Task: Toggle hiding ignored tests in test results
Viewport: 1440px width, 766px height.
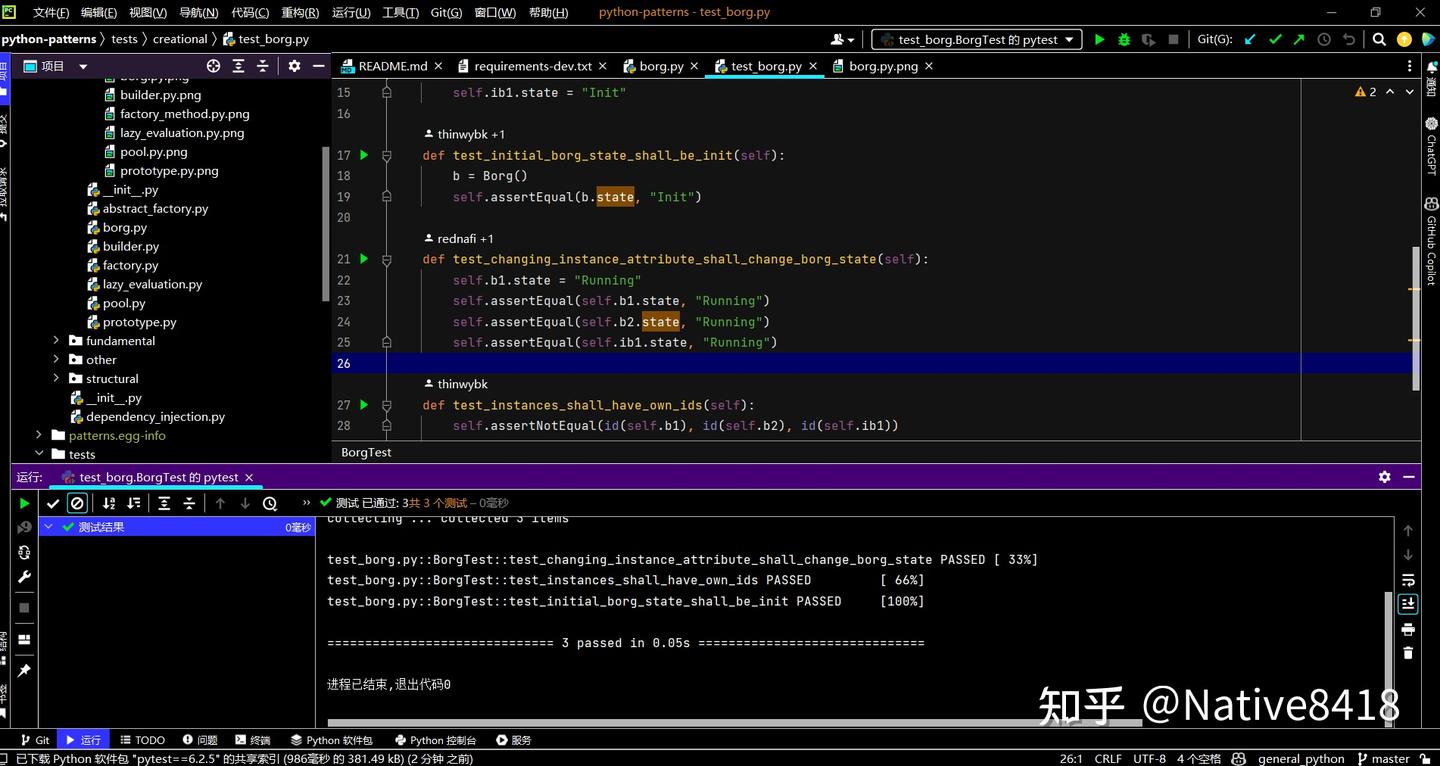Action: click(x=77, y=503)
